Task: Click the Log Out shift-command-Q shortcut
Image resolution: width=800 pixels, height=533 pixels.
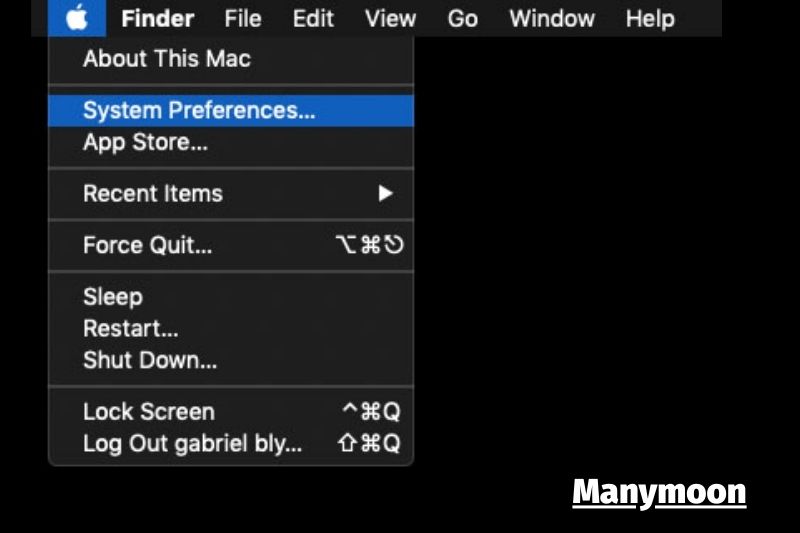Action: click(x=369, y=443)
